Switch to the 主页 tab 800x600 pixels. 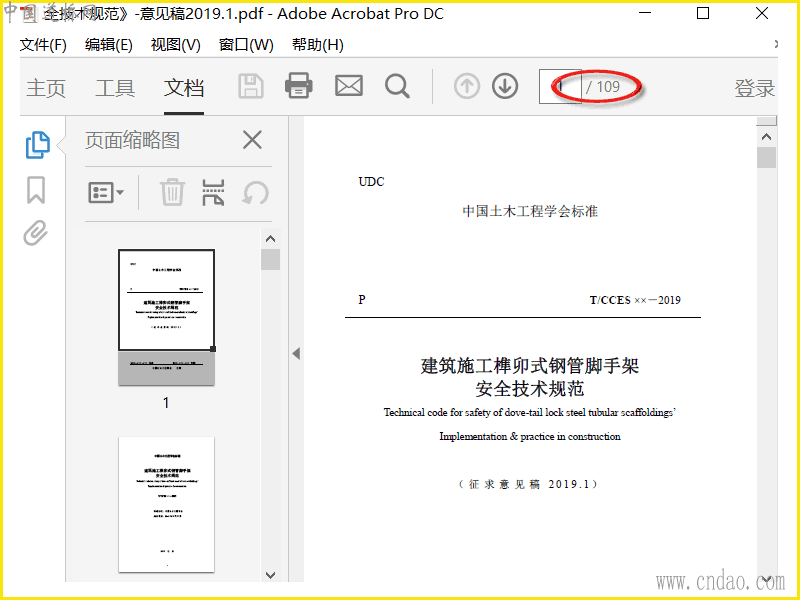click(46, 88)
